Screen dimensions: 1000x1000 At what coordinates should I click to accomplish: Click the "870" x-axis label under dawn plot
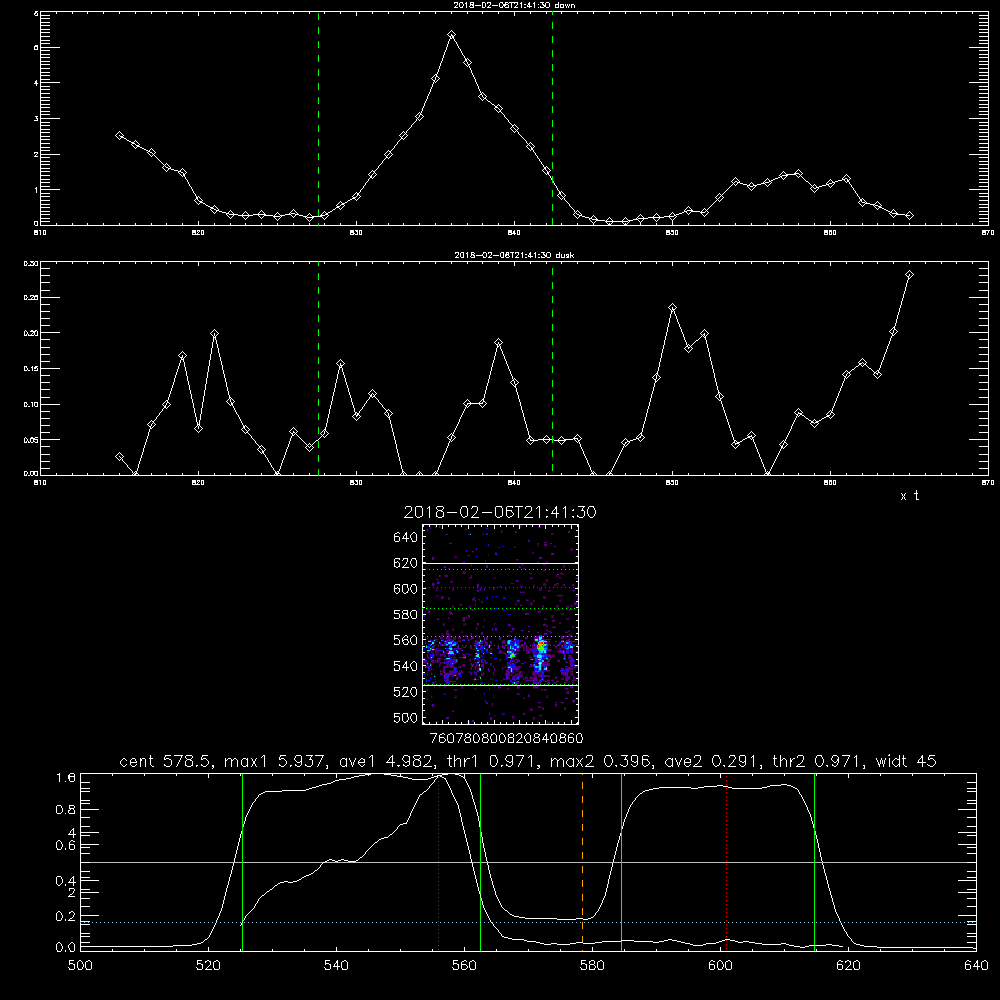[x=987, y=233]
